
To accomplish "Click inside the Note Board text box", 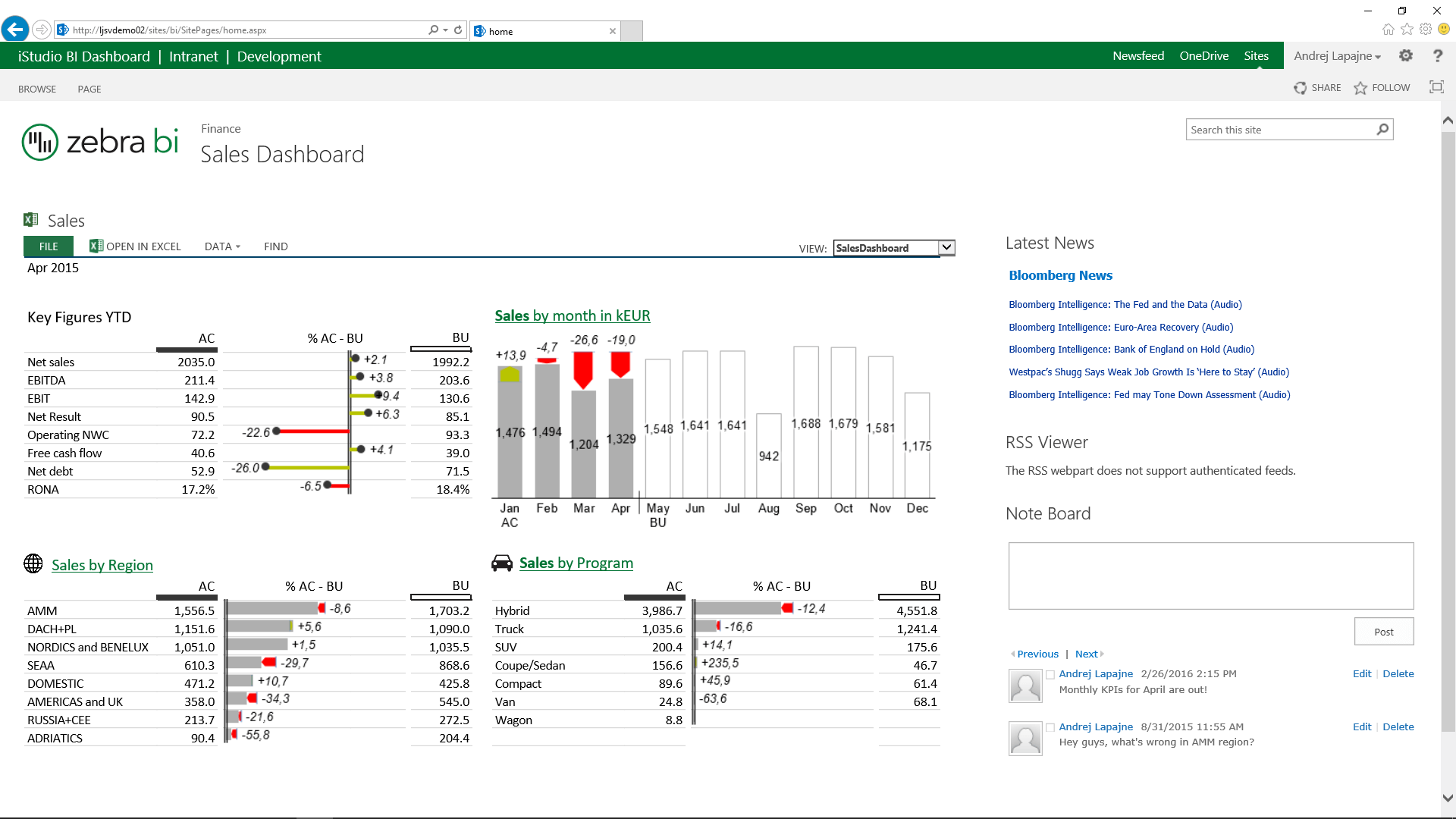I will pos(1210,576).
